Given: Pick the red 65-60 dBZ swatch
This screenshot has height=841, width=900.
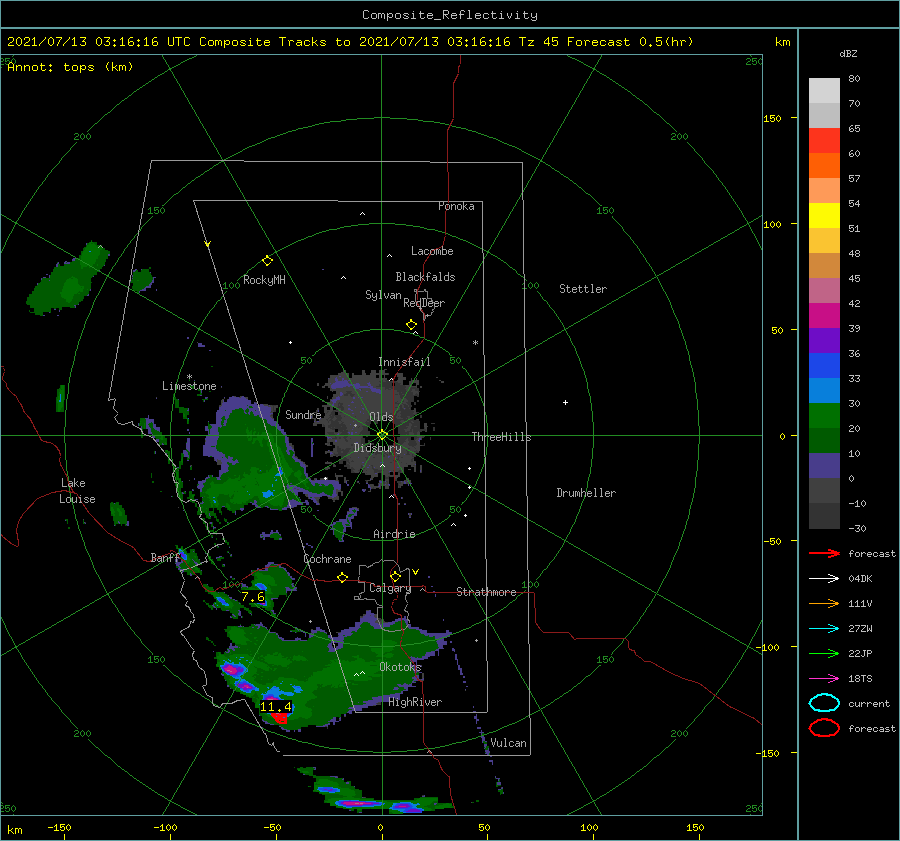Looking at the screenshot, I should pos(824,141).
